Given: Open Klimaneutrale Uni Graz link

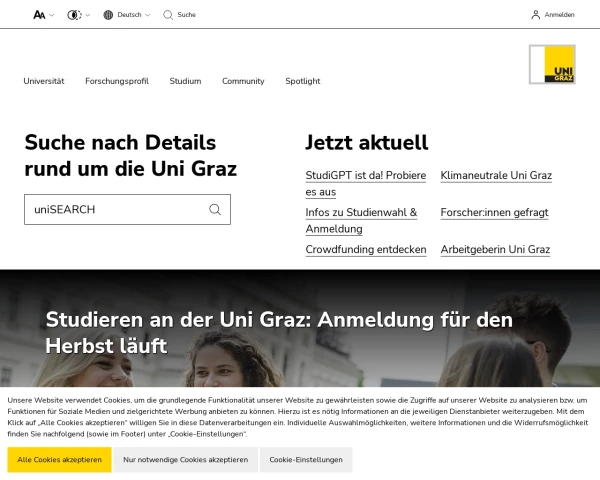Looking at the screenshot, I should click(x=496, y=175).
